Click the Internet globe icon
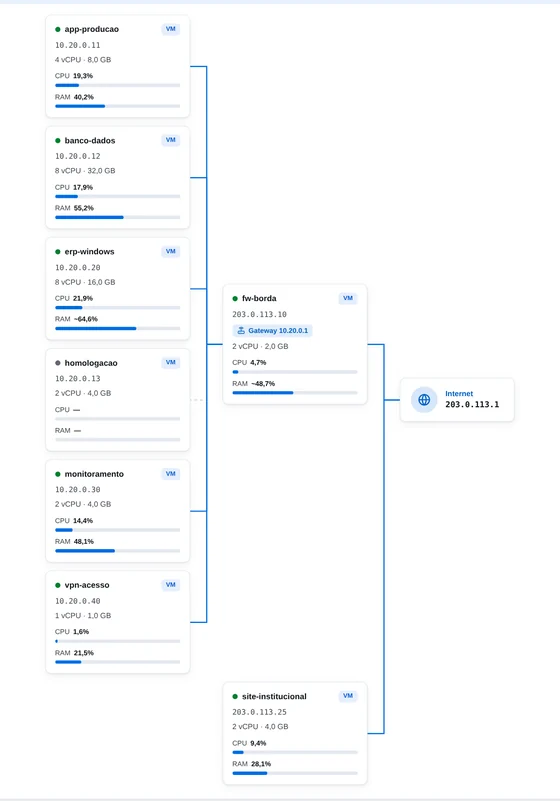The image size is (560, 801). pyautogui.click(x=424, y=399)
